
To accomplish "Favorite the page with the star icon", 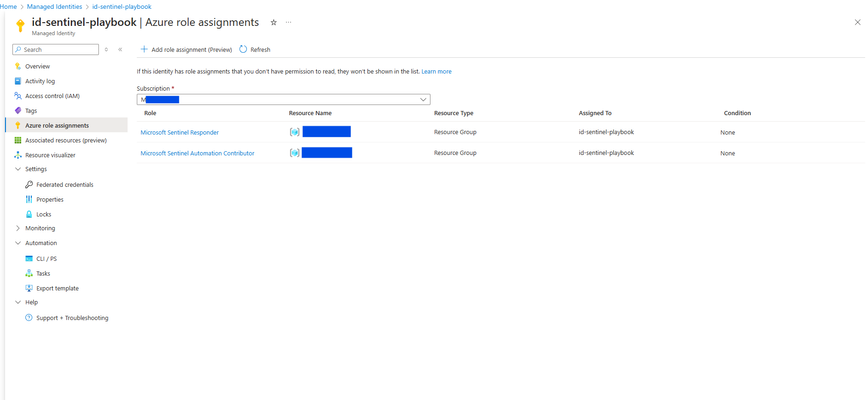I will tap(273, 22).
